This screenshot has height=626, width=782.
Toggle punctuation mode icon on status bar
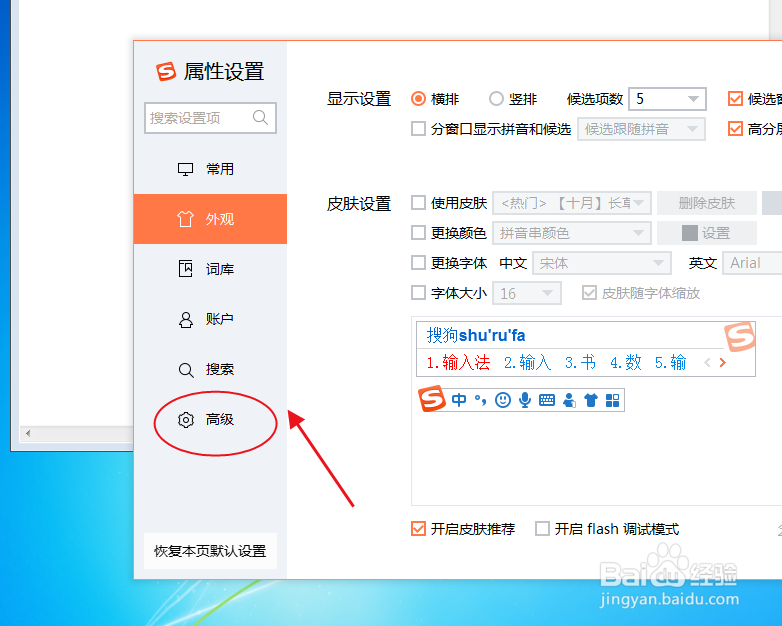click(x=481, y=400)
